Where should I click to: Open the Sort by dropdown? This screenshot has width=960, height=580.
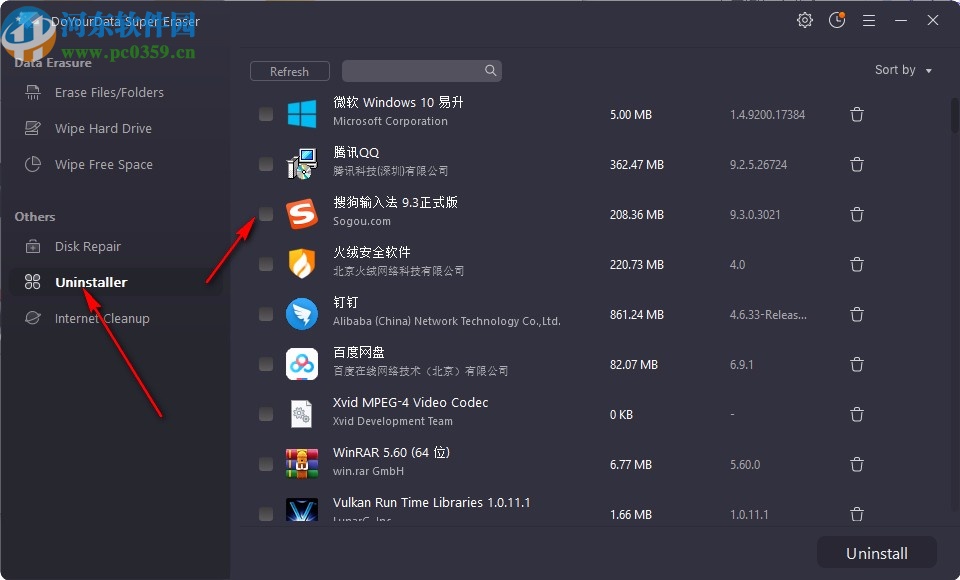902,70
